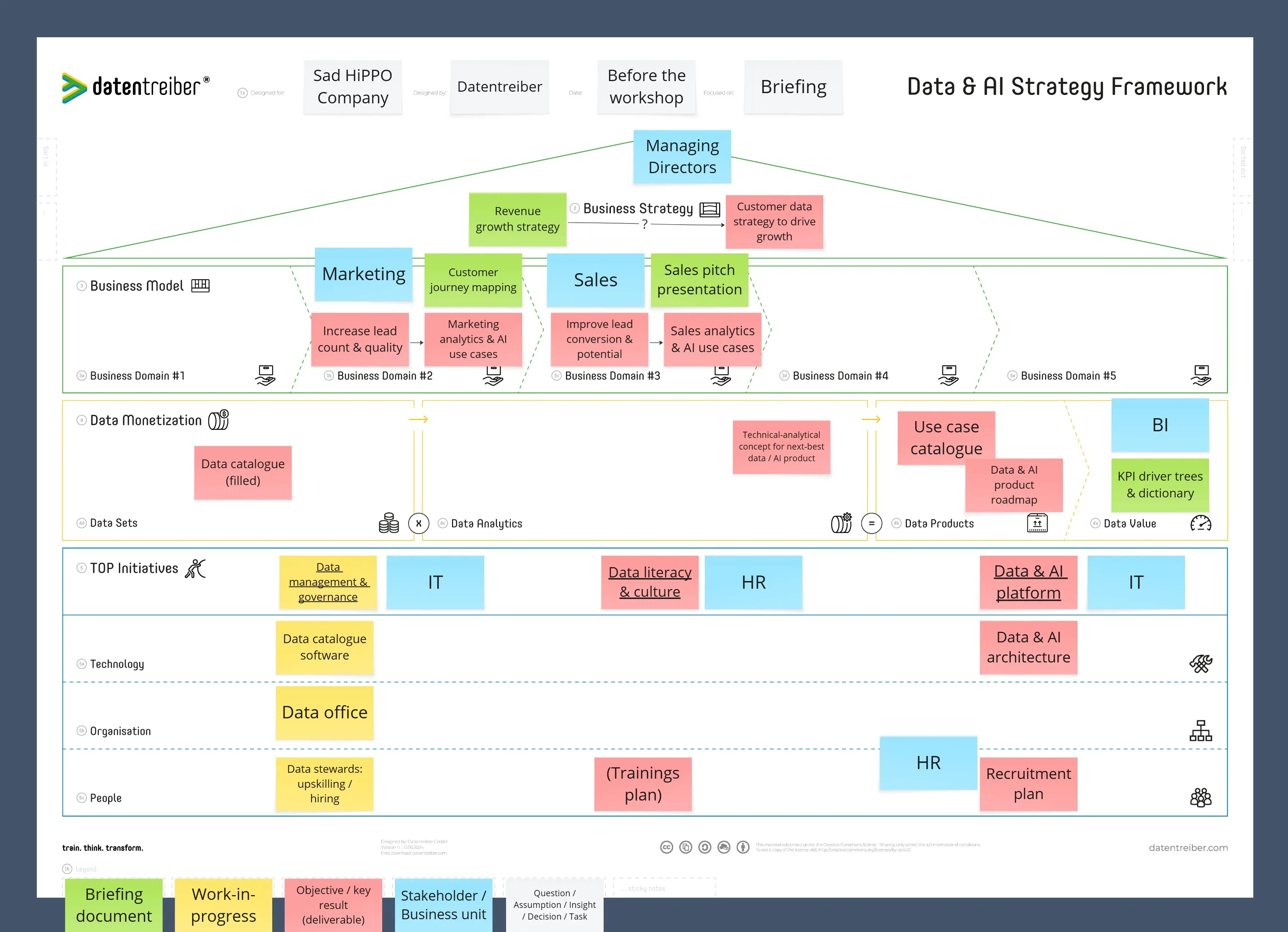Select the HR note in TOP Initiatives
The height and width of the screenshot is (932, 1288).
point(753,582)
